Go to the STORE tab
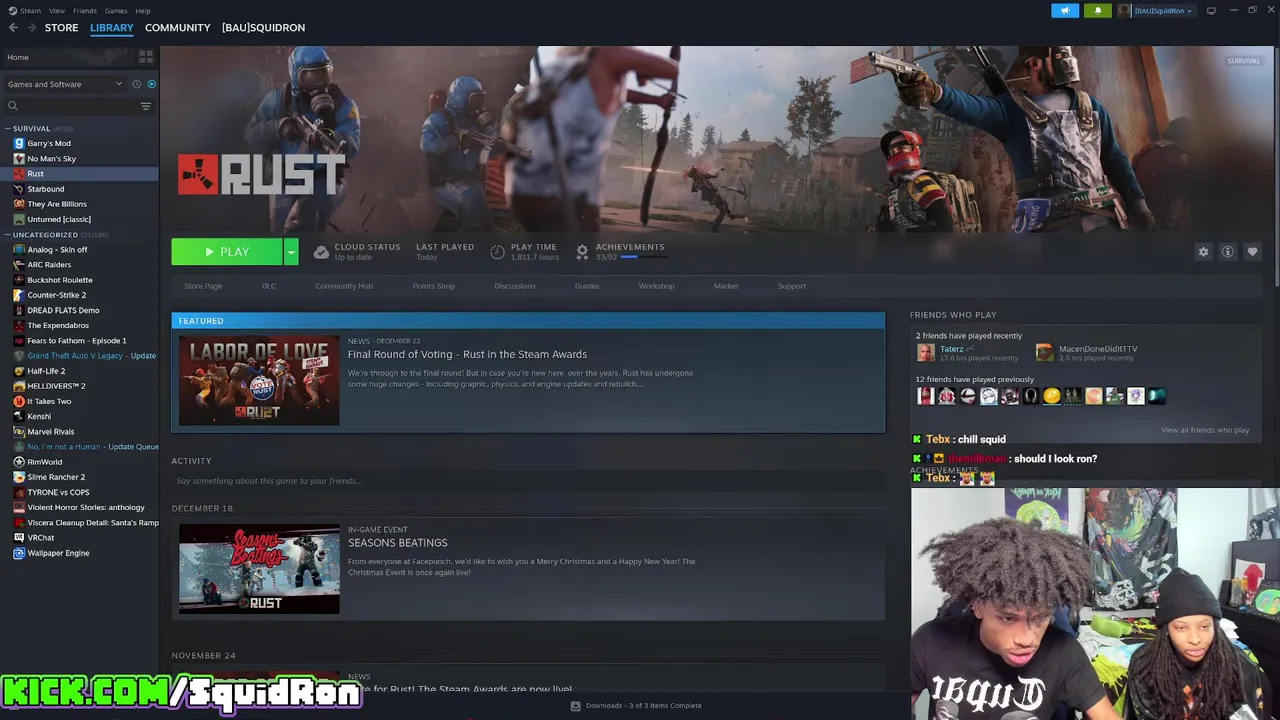Viewport: 1280px width, 720px height. click(61, 28)
